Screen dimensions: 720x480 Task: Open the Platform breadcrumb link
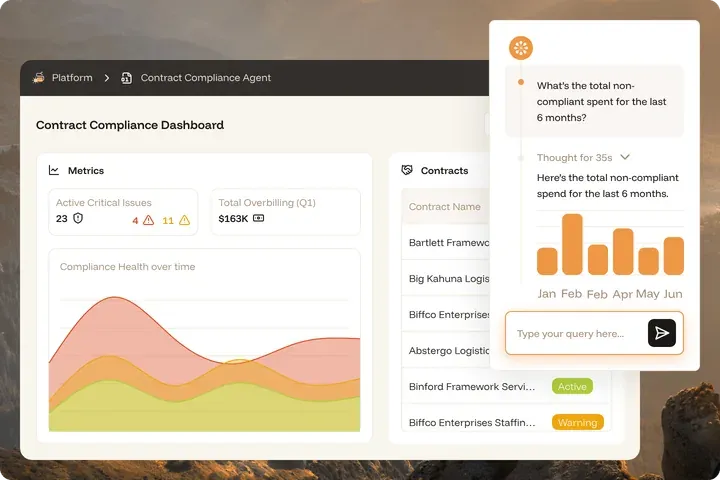click(x=72, y=78)
